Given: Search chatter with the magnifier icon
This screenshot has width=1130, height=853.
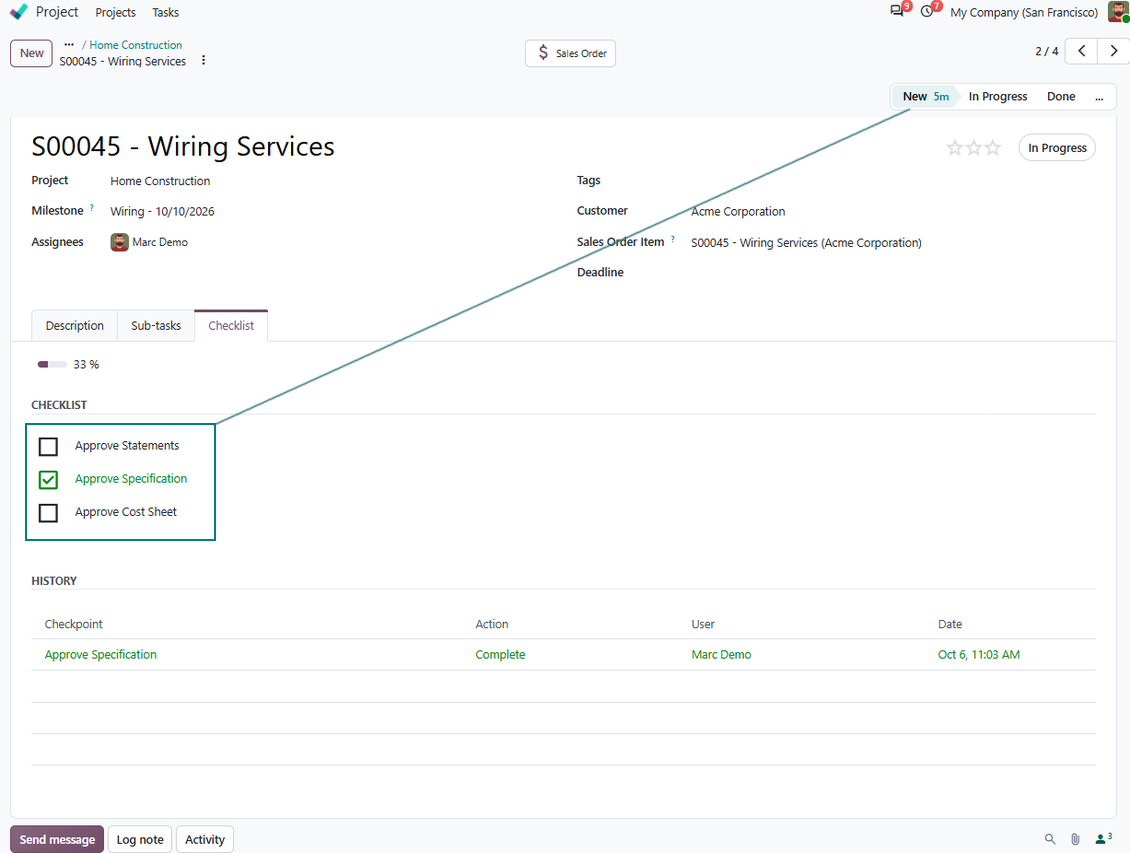Looking at the screenshot, I should click(1050, 839).
